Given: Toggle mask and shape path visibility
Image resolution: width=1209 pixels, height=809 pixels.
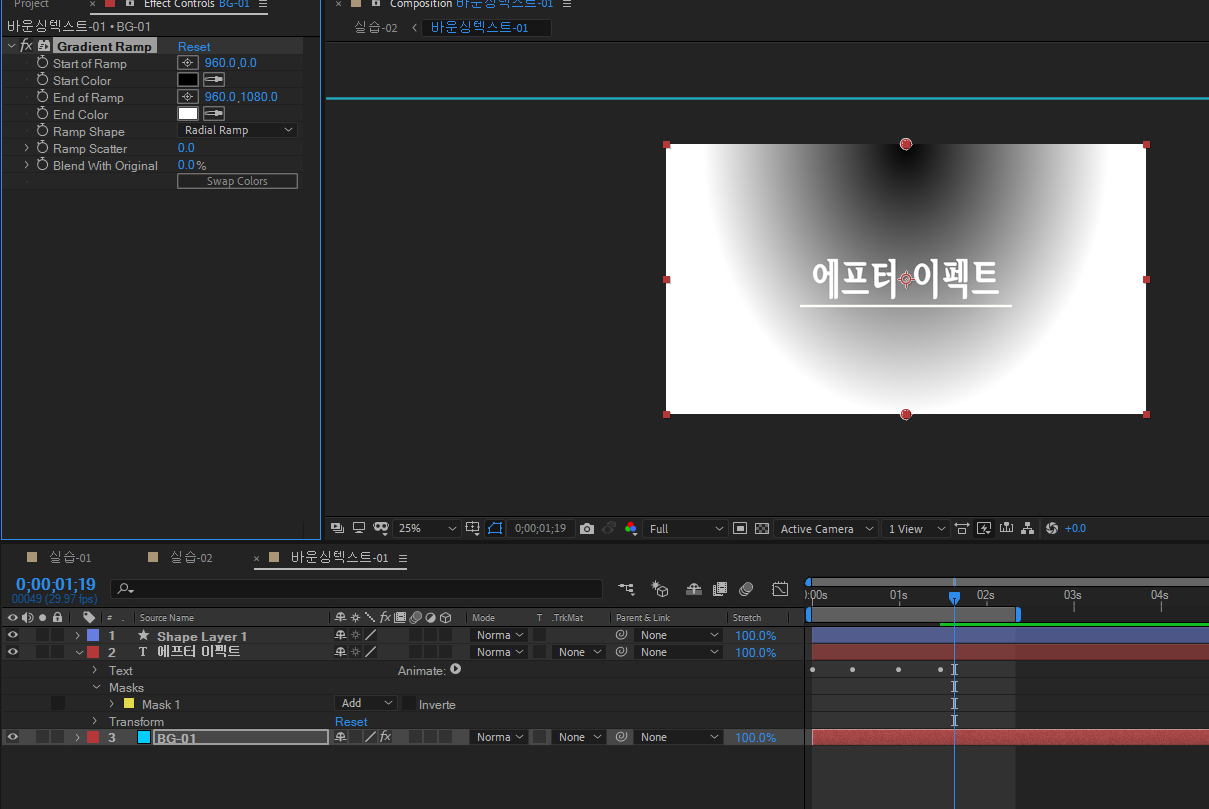Looking at the screenshot, I should click(x=495, y=528).
